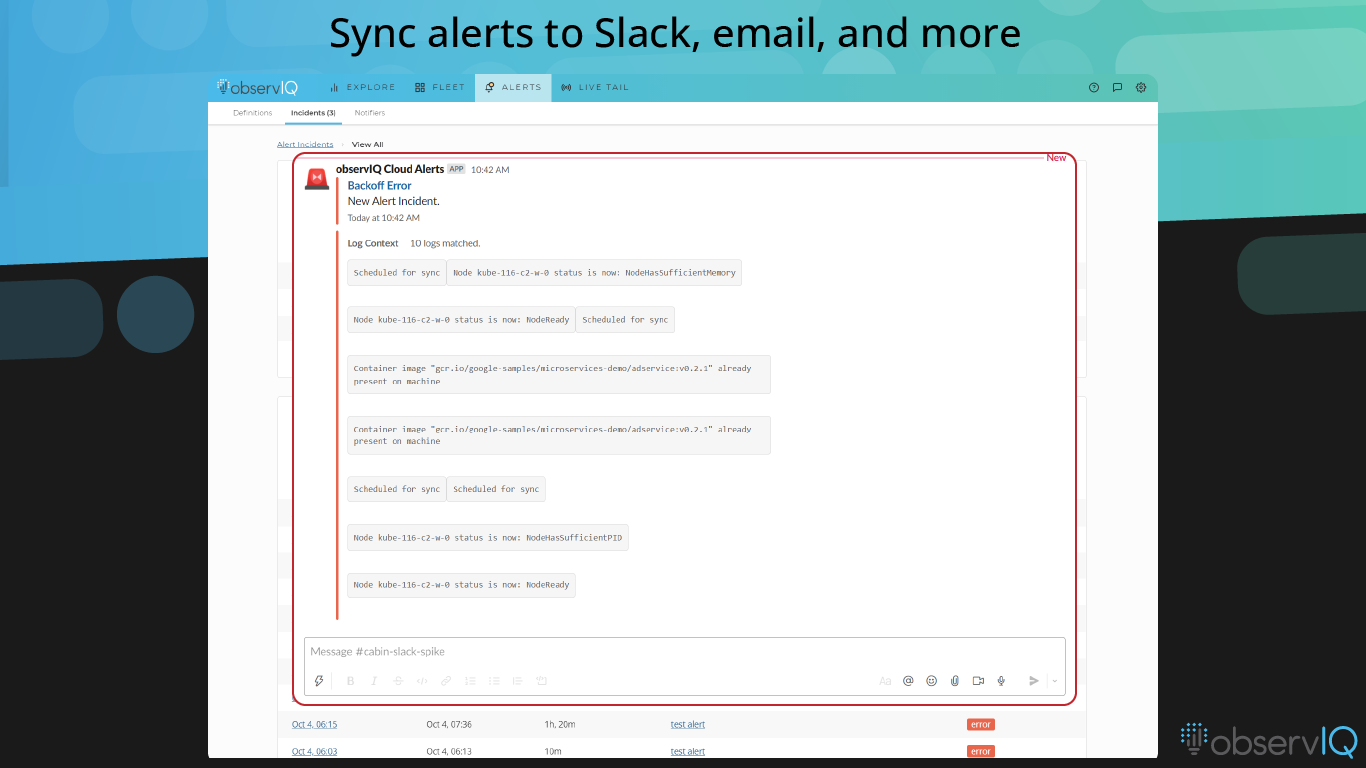The width and height of the screenshot is (1366, 768).
Task: Switch to the Notifiers tab
Action: pos(370,113)
